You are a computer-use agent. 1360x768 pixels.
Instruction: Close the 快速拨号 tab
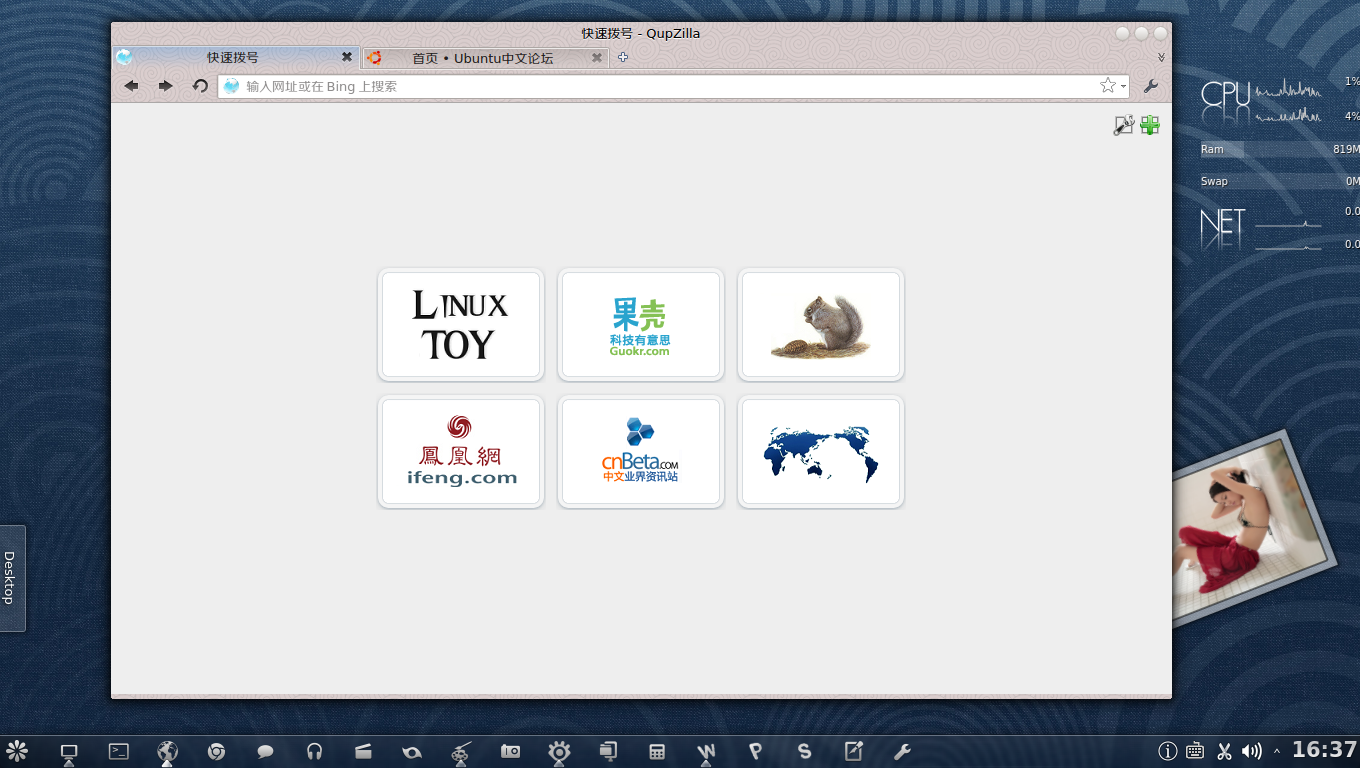pyautogui.click(x=347, y=57)
